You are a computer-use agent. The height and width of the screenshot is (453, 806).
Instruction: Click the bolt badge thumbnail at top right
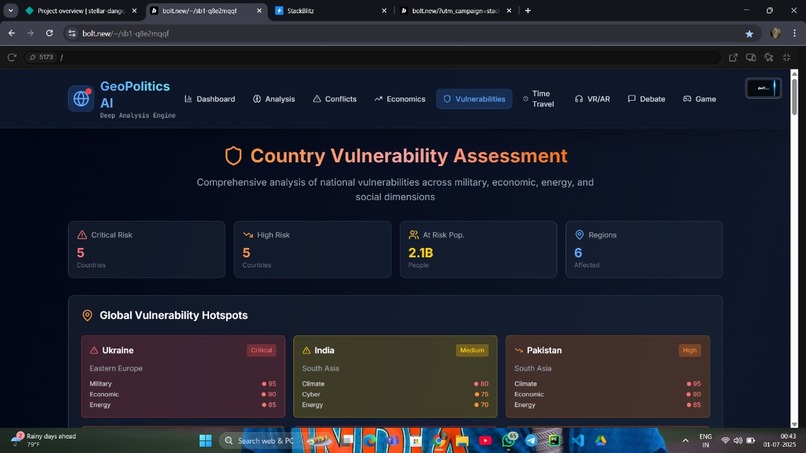(x=763, y=88)
